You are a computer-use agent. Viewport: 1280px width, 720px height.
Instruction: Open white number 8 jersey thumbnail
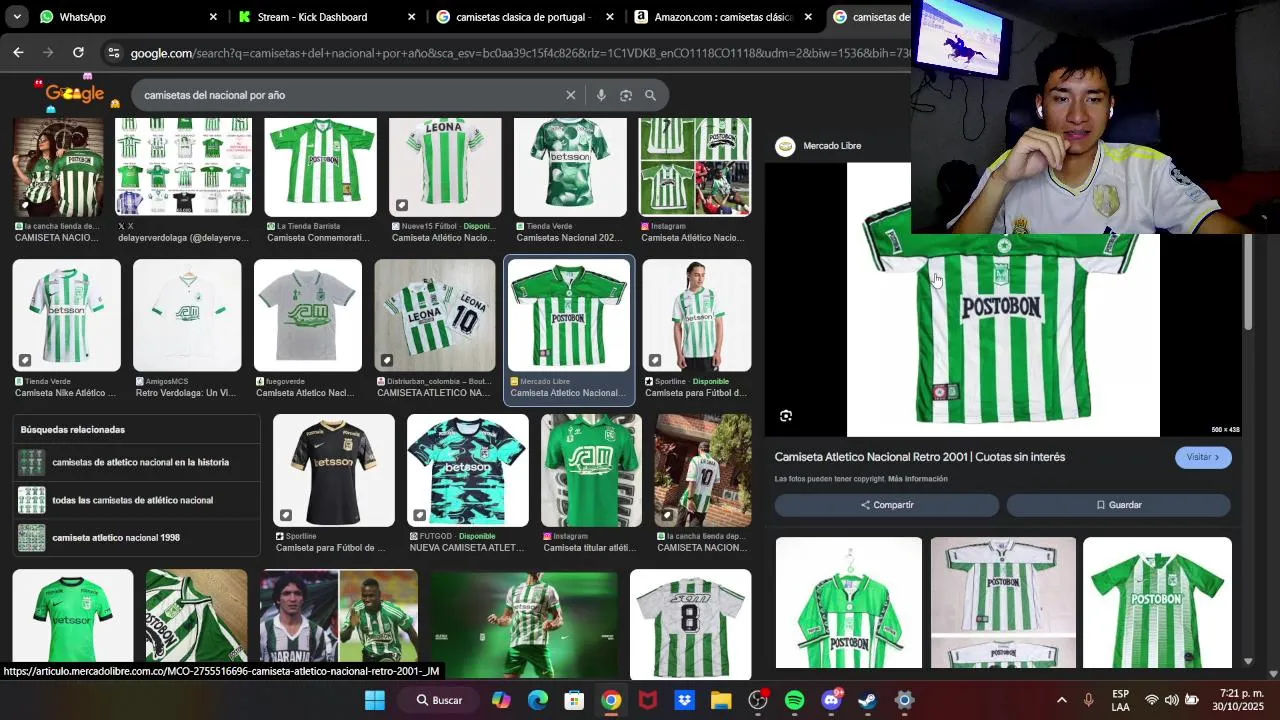click(x=691, y=624)
